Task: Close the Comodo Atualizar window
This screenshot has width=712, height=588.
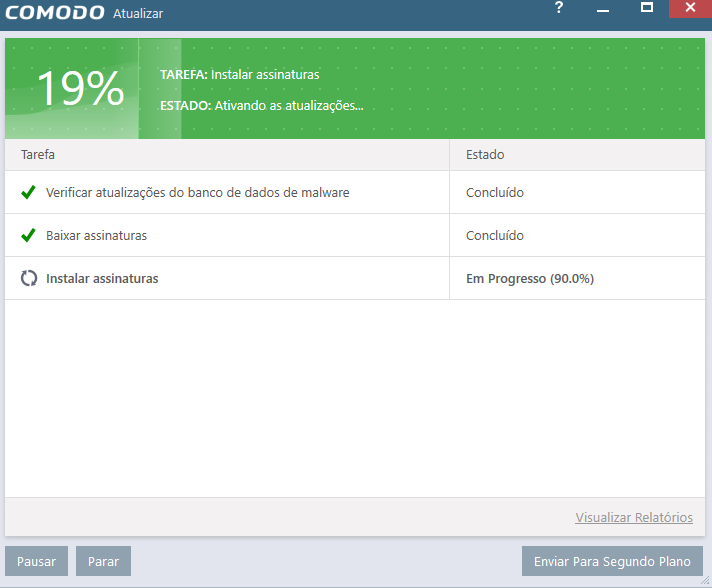Action: tap(690, 8)
